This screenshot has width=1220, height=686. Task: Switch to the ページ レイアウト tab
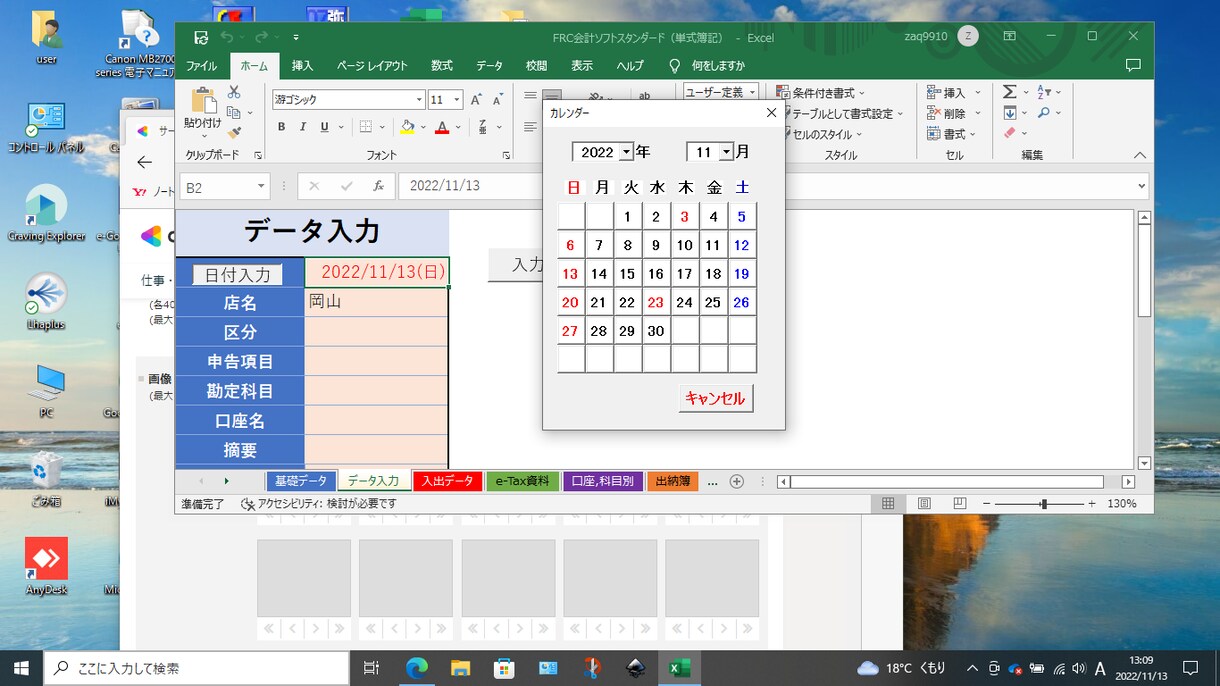pos(372,66)
